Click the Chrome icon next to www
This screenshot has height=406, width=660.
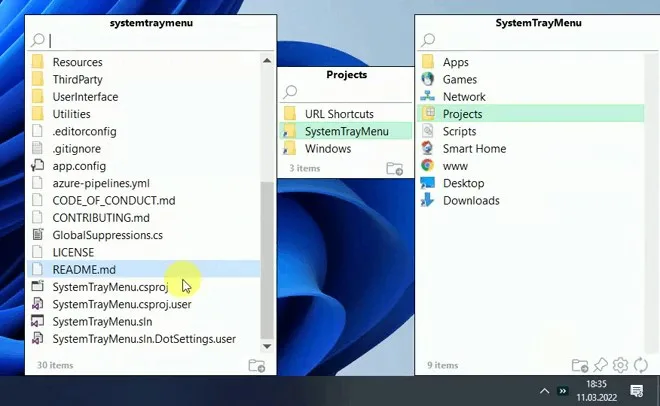pos(428,165)
